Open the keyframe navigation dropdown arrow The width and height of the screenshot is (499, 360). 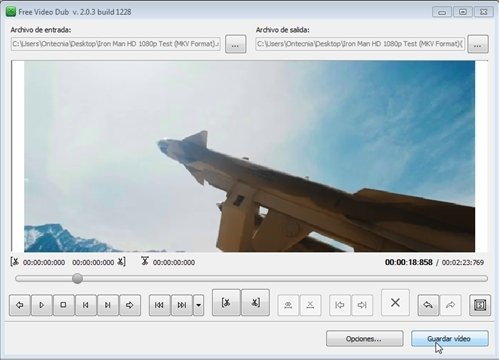pos(199,305)
